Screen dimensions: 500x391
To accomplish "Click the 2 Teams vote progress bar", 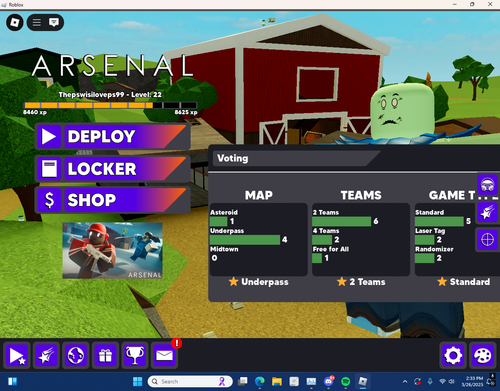I will tap(341, 221).
